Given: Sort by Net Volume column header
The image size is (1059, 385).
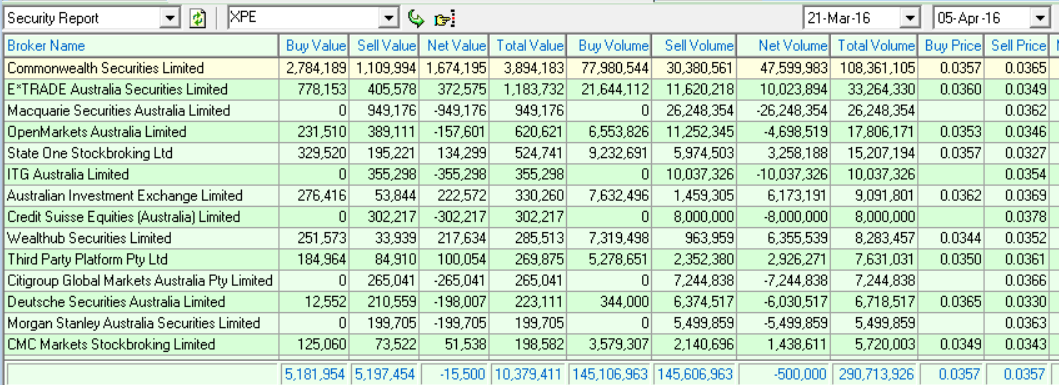Looking at the screenshot, I should [x=783, y=46].
